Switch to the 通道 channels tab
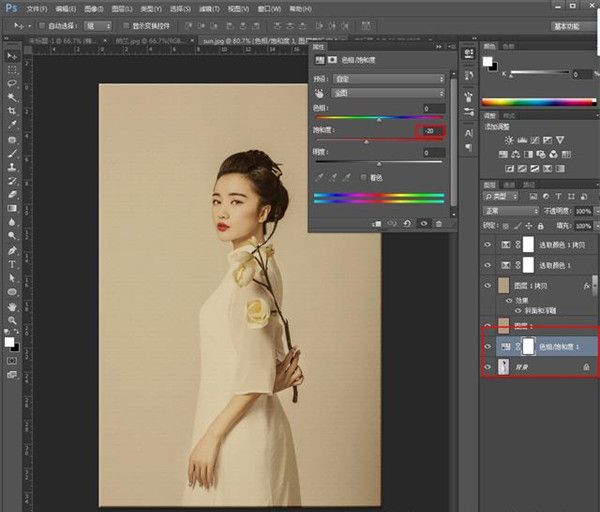Screen dimensions: 600x512 coord(509,185)
